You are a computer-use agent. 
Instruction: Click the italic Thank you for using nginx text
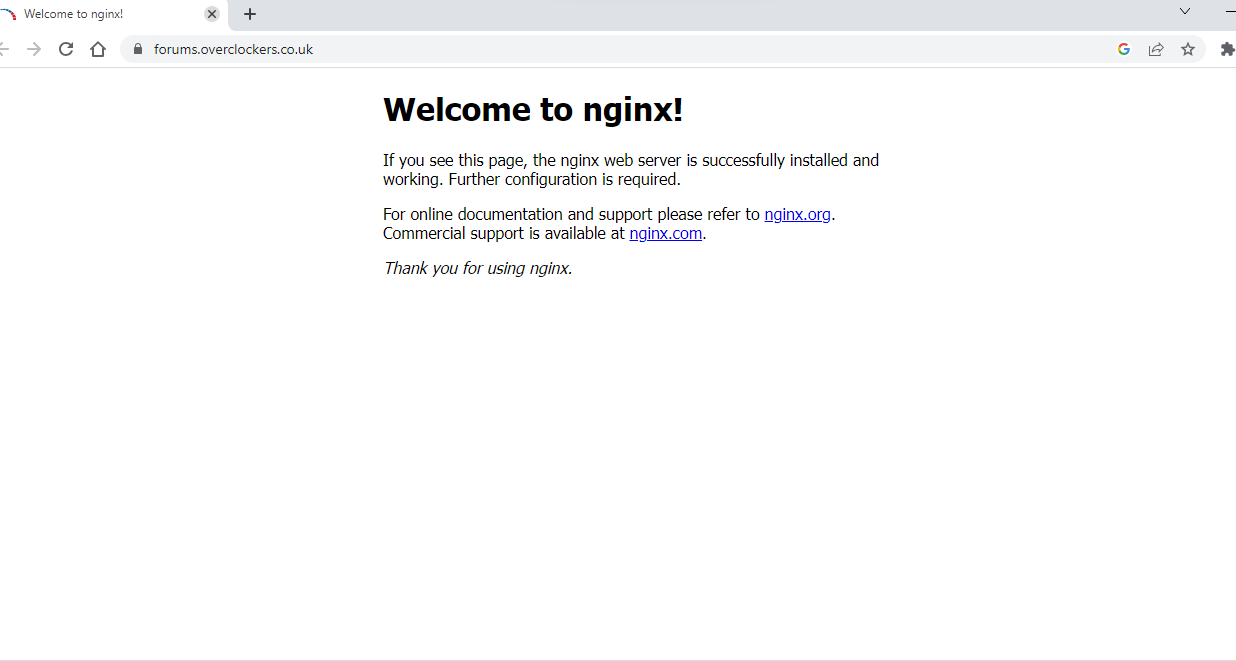coord(478,268)
